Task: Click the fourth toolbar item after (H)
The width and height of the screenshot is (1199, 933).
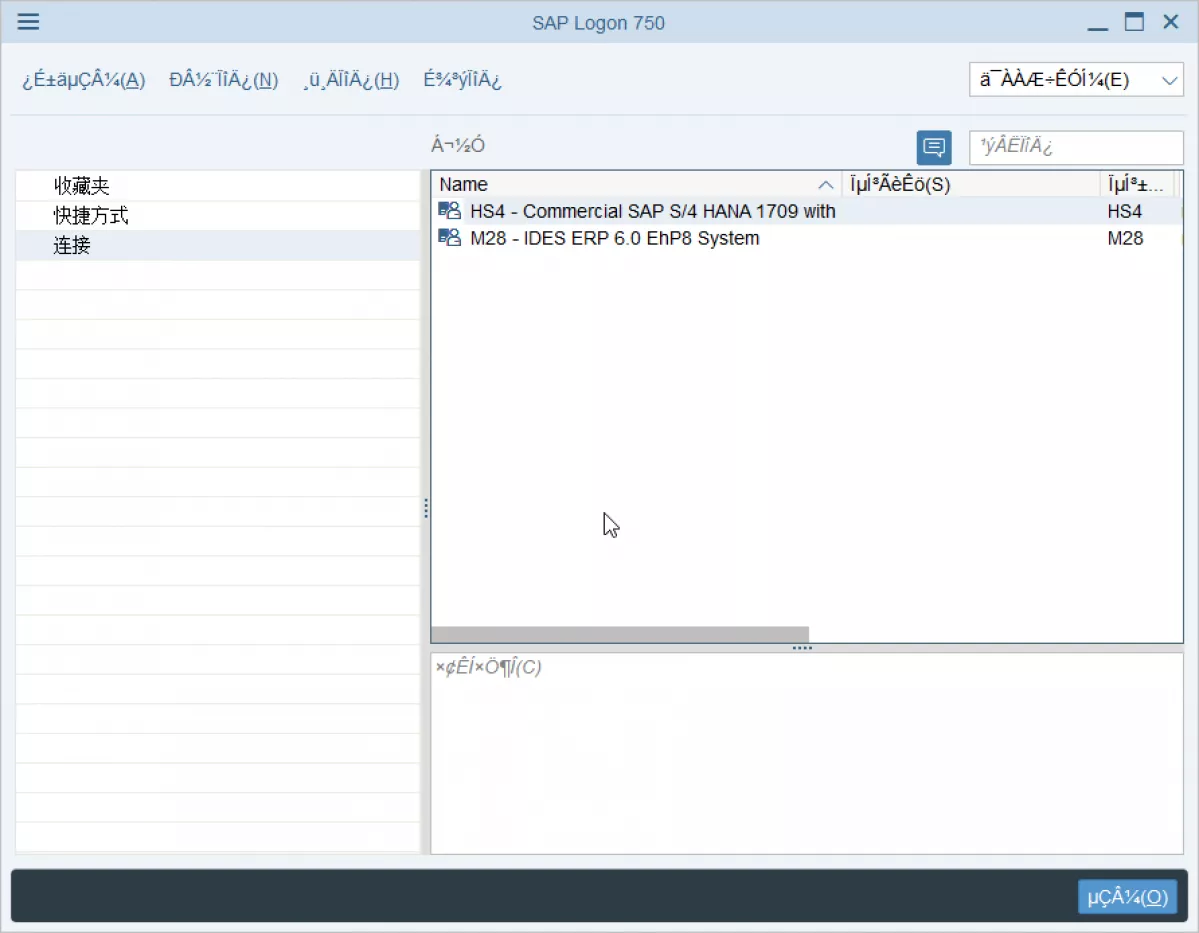Action: coord(462,80)
